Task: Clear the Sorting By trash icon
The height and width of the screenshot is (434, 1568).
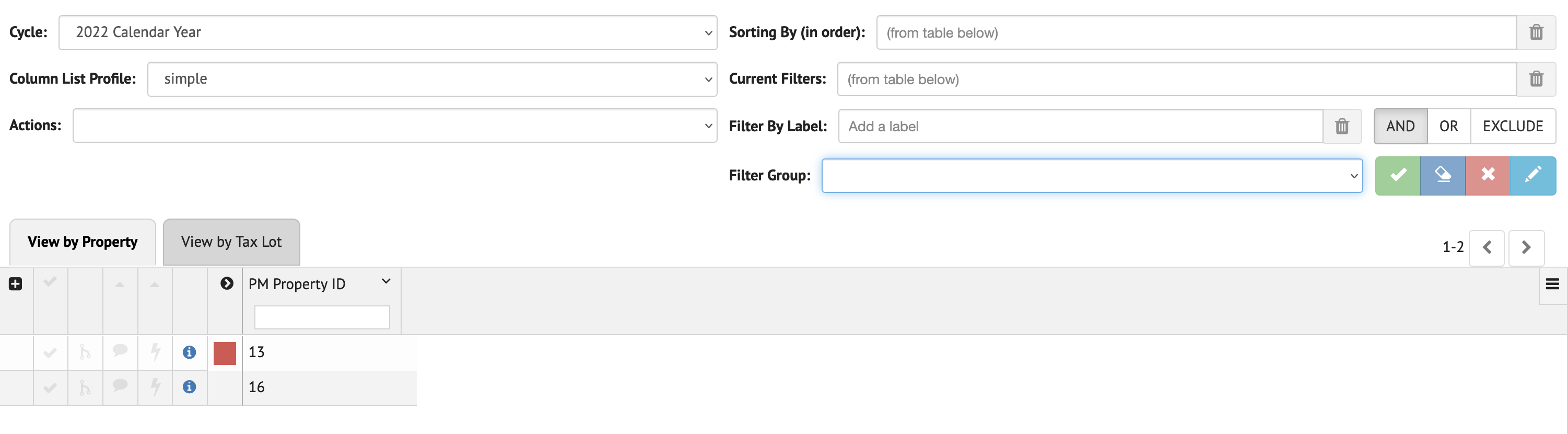Action: pyautogui.click(x=1536, y=32)
